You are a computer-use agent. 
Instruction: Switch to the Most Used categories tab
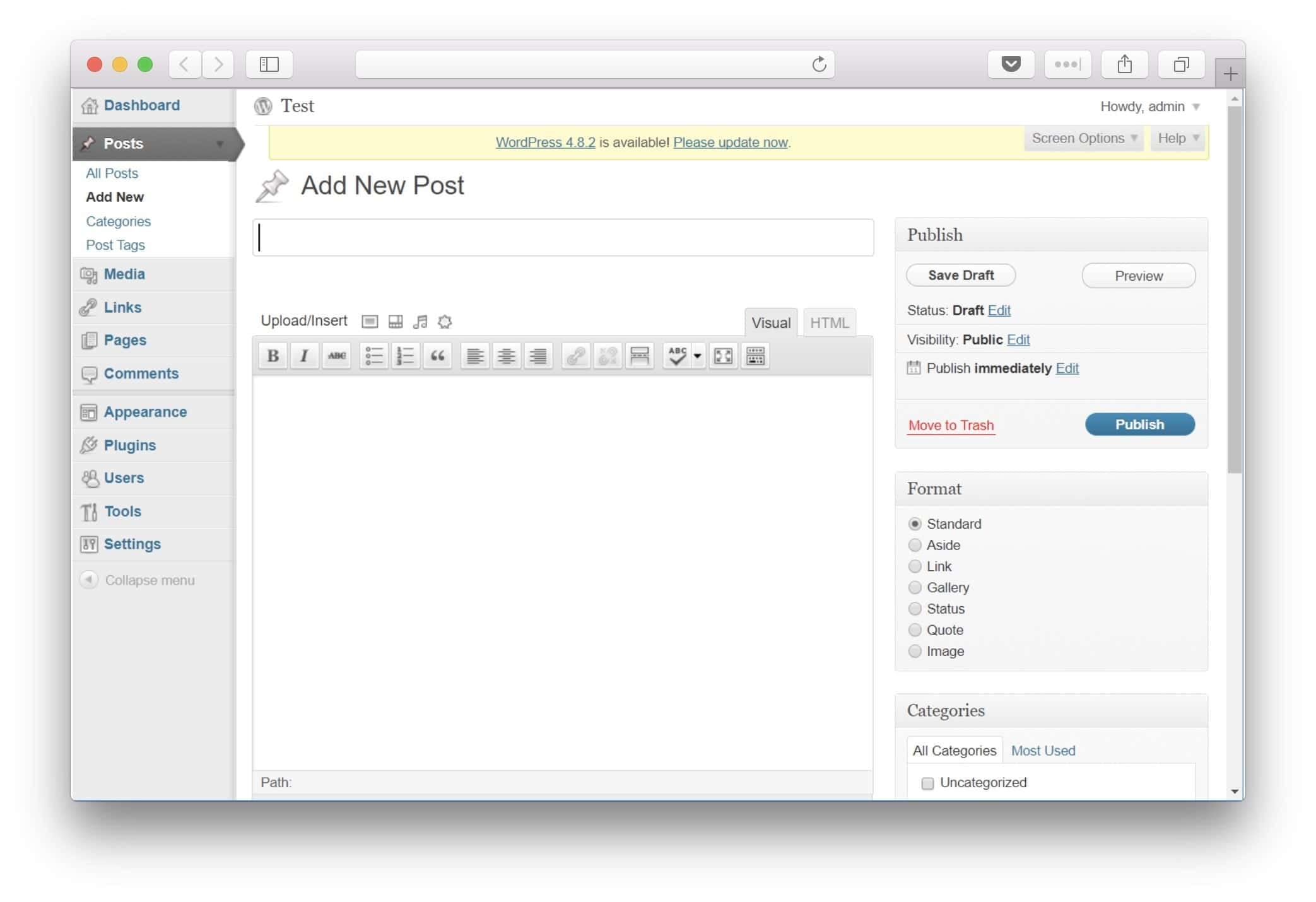(1043, 751)
